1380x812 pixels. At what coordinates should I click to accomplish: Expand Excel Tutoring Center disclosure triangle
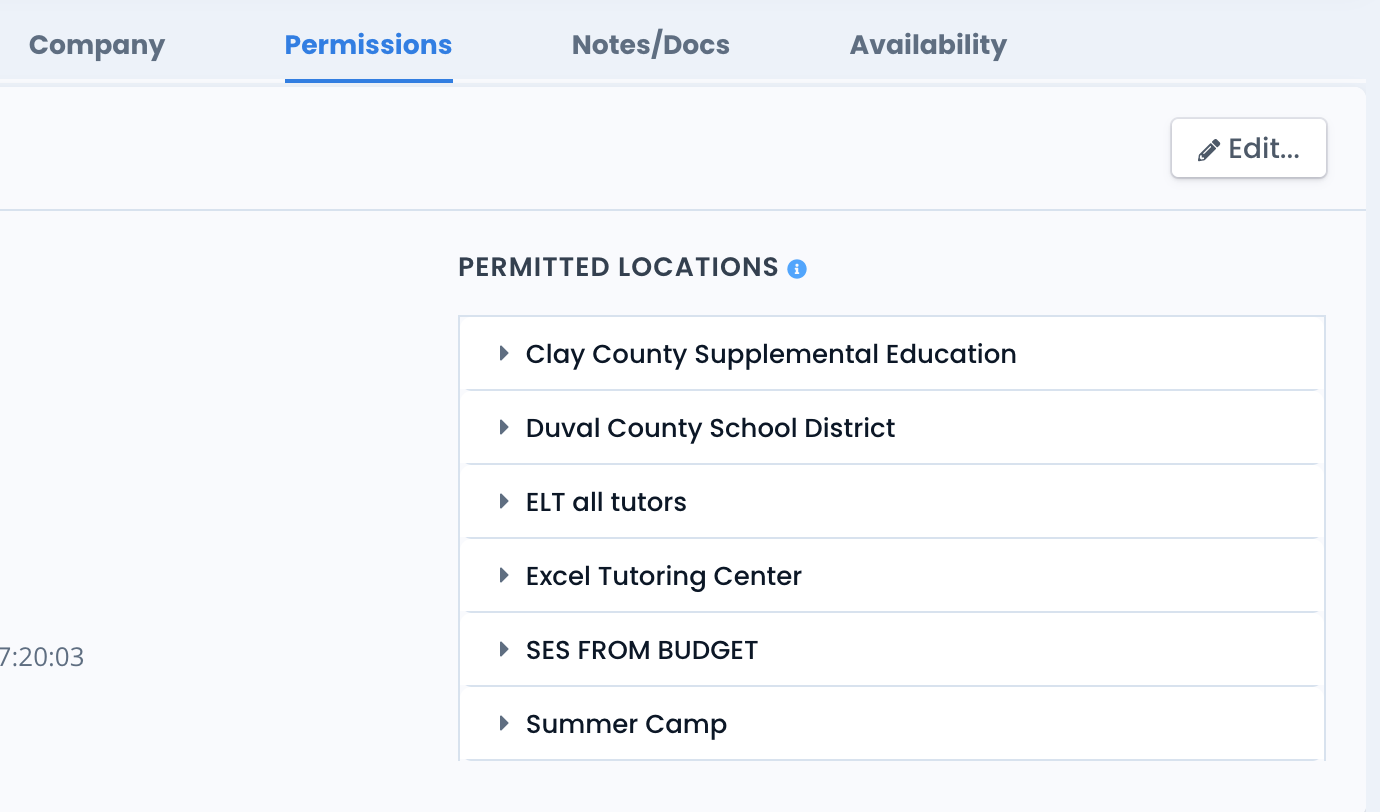(504, 575)
